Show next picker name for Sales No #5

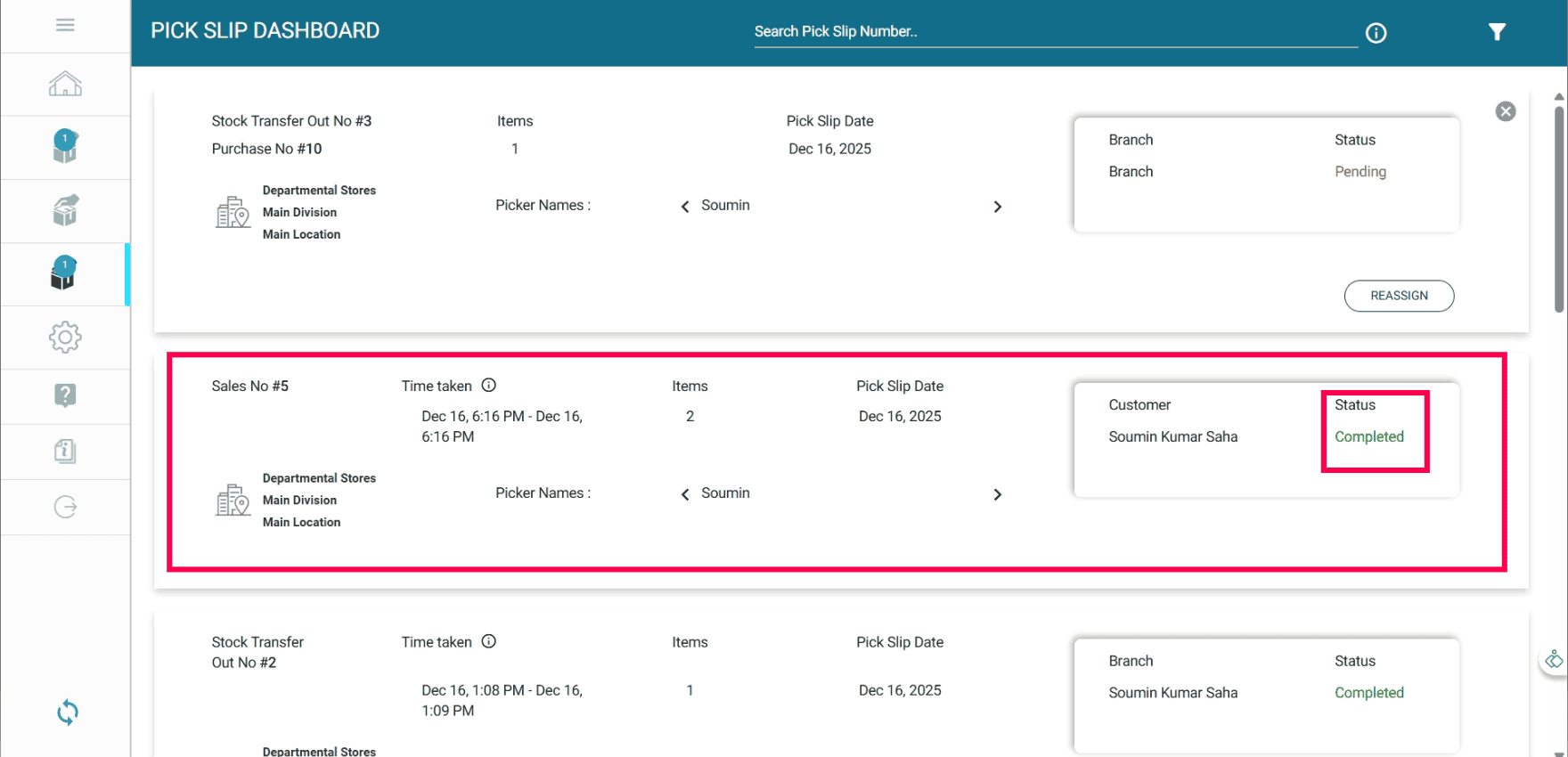click(x=998, y=494)
